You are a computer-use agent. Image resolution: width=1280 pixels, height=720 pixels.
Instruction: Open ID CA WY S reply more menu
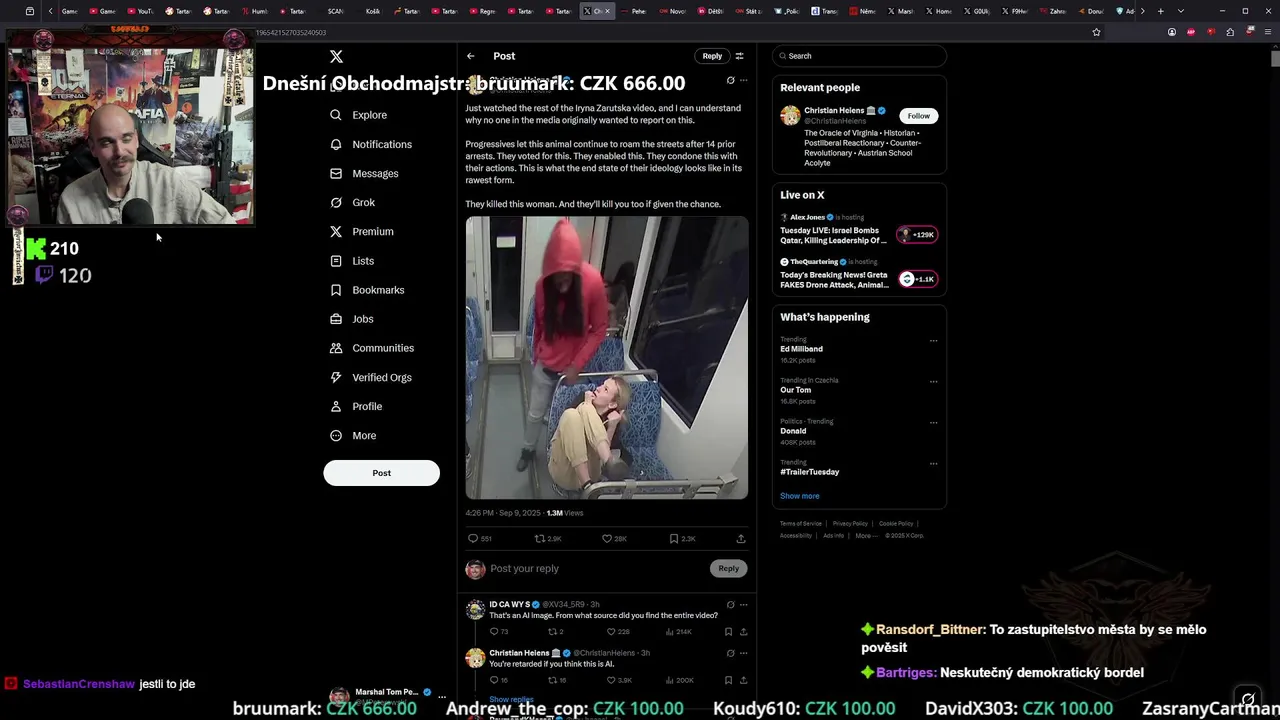pos(743,604)
